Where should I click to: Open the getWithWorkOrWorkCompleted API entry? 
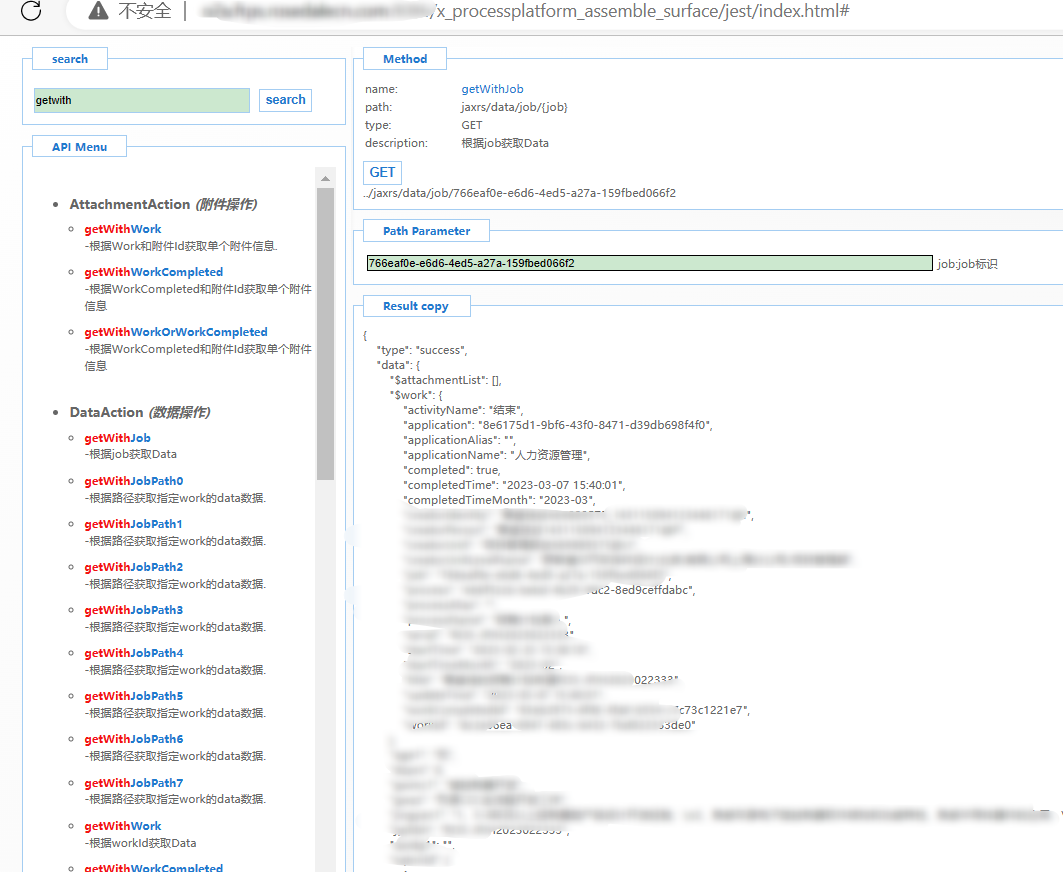[x=175, y=332]
